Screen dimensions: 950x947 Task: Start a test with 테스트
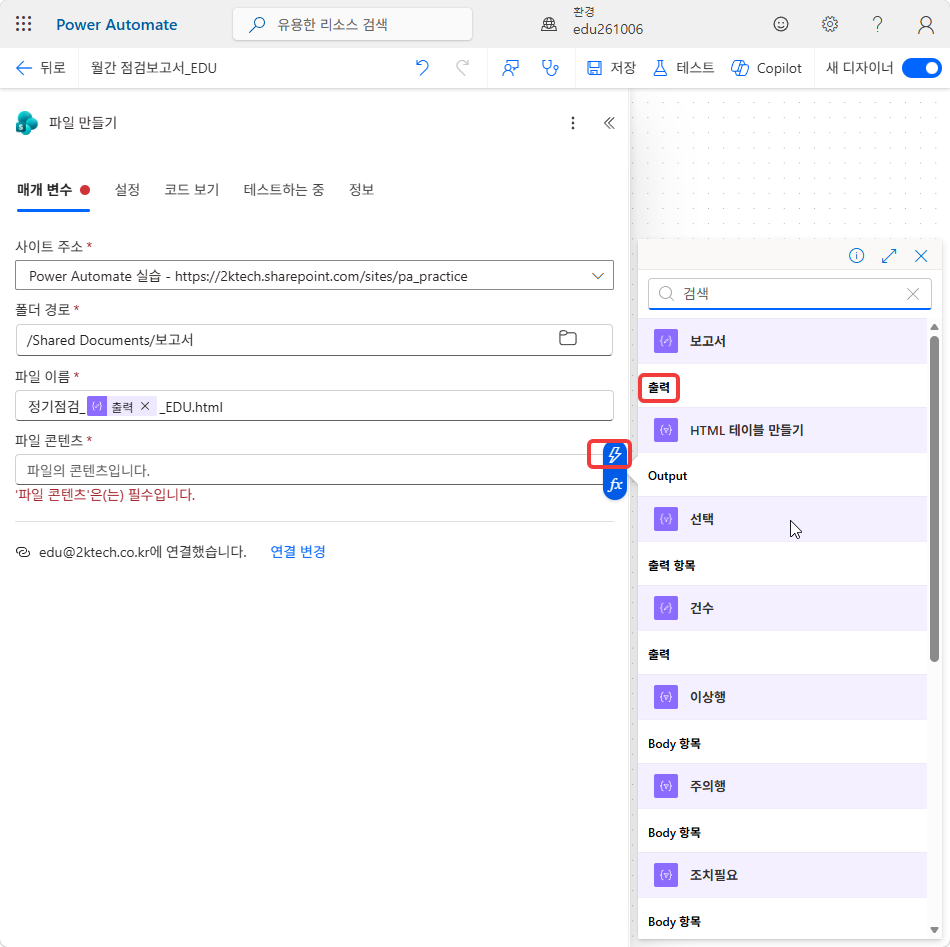tap(683, 68)
